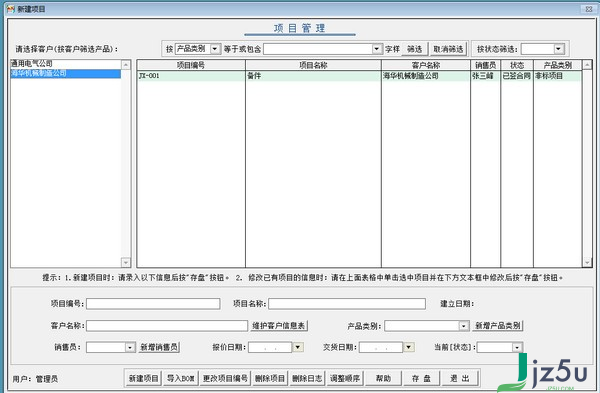600x393 pixels.
Task: Save with the 存盘 button
Action: point(421,378)
